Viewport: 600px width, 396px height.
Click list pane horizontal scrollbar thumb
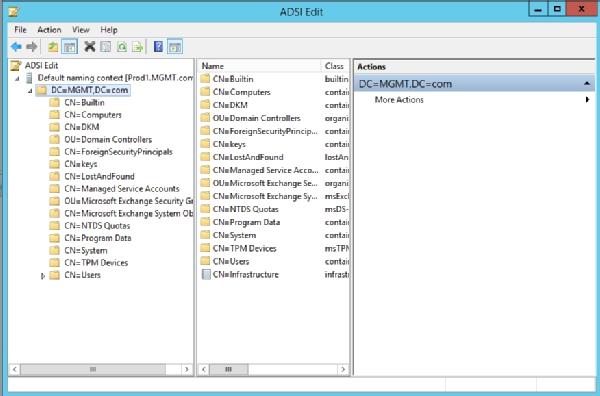228,369
